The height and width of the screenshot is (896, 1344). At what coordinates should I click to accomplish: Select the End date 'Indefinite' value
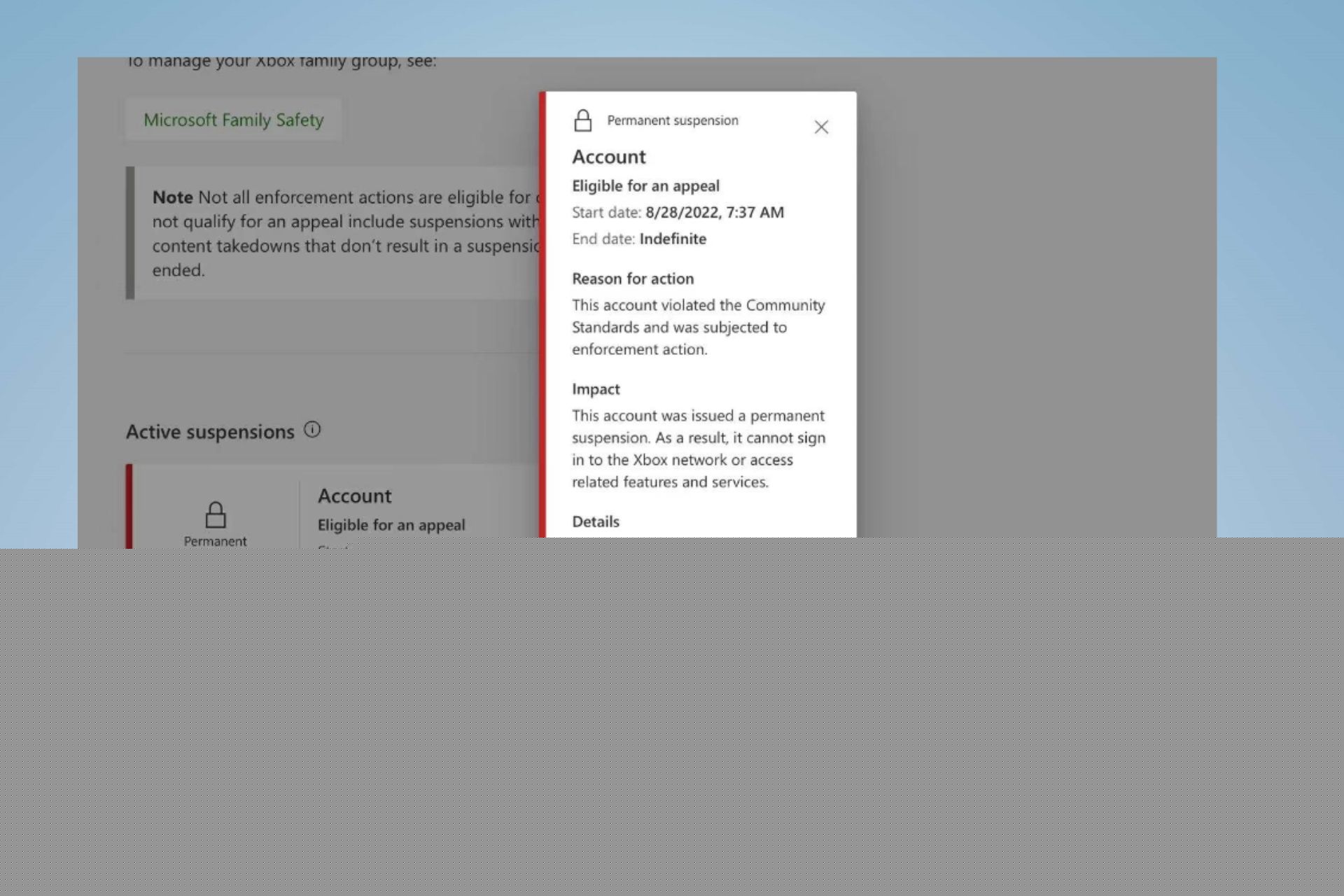coord(673,239)
